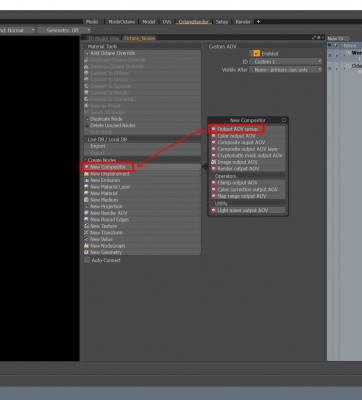Viewport: 362px width, 400px height.
Task: Switch to the Octane_Nodes tab
Action: (139, 38)
